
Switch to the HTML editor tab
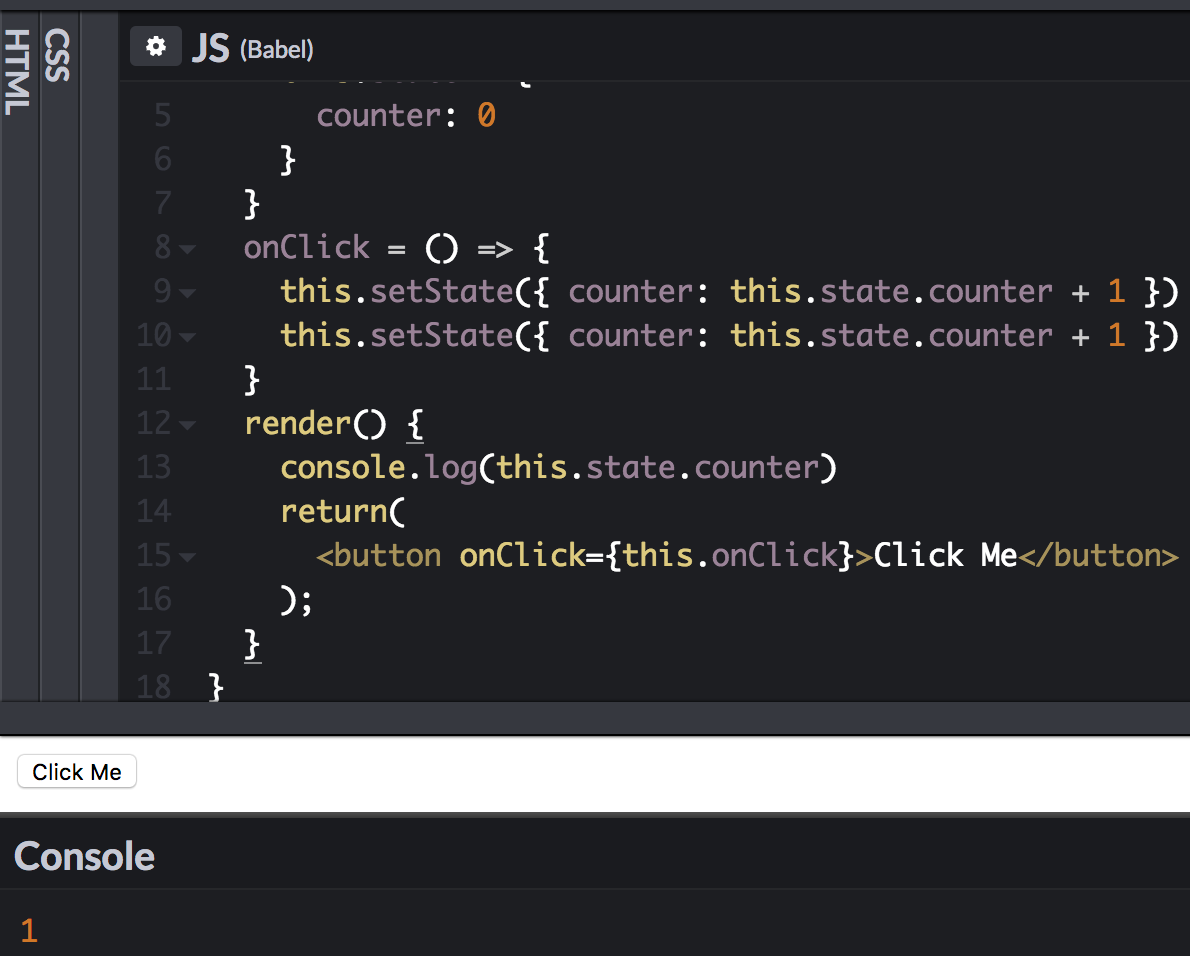tap(18, 72)
